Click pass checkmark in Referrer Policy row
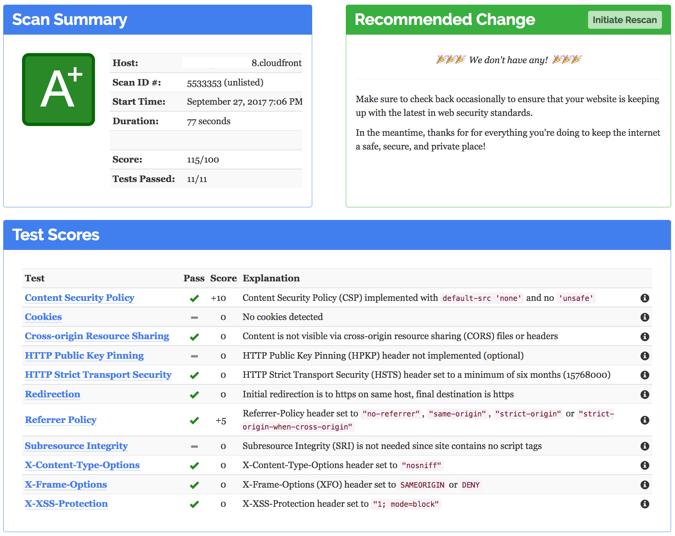This screenshot has height=536, width=675. (194, 421)
